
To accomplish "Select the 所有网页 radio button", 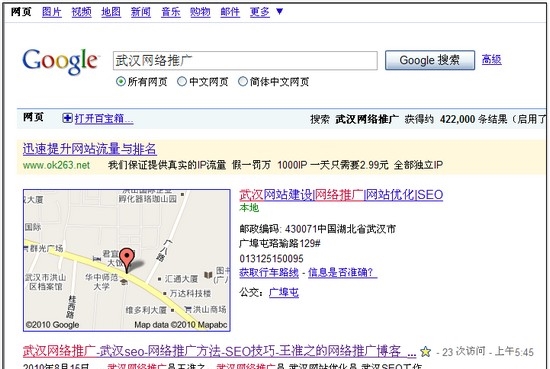I will point(120,82).
